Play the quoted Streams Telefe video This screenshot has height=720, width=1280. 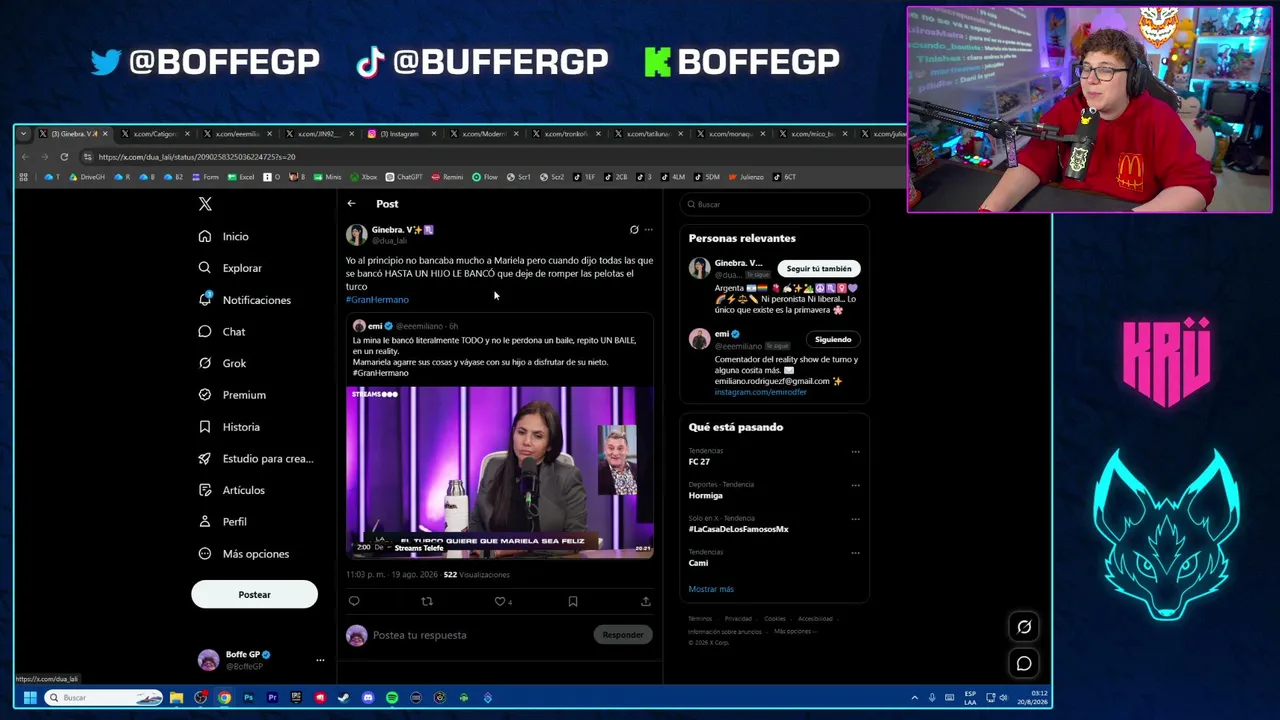pyautogui.click(x=500, y=472)
